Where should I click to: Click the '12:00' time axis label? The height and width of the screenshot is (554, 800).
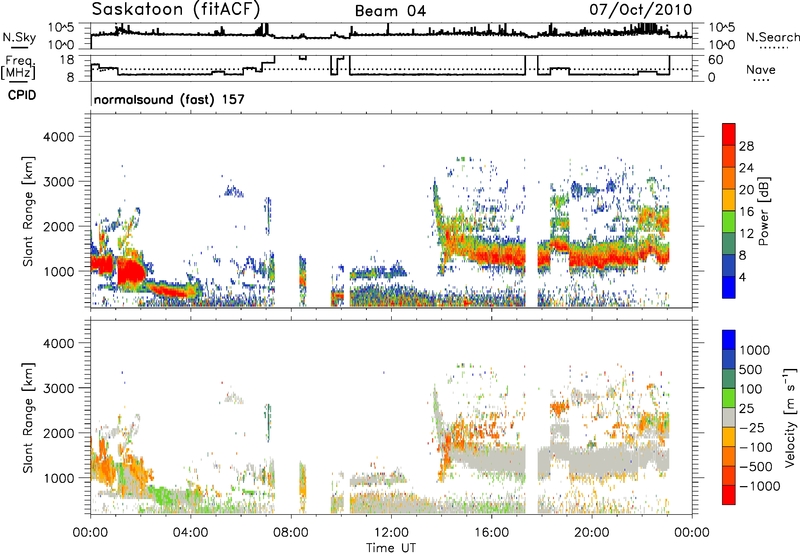click(391, 533)
